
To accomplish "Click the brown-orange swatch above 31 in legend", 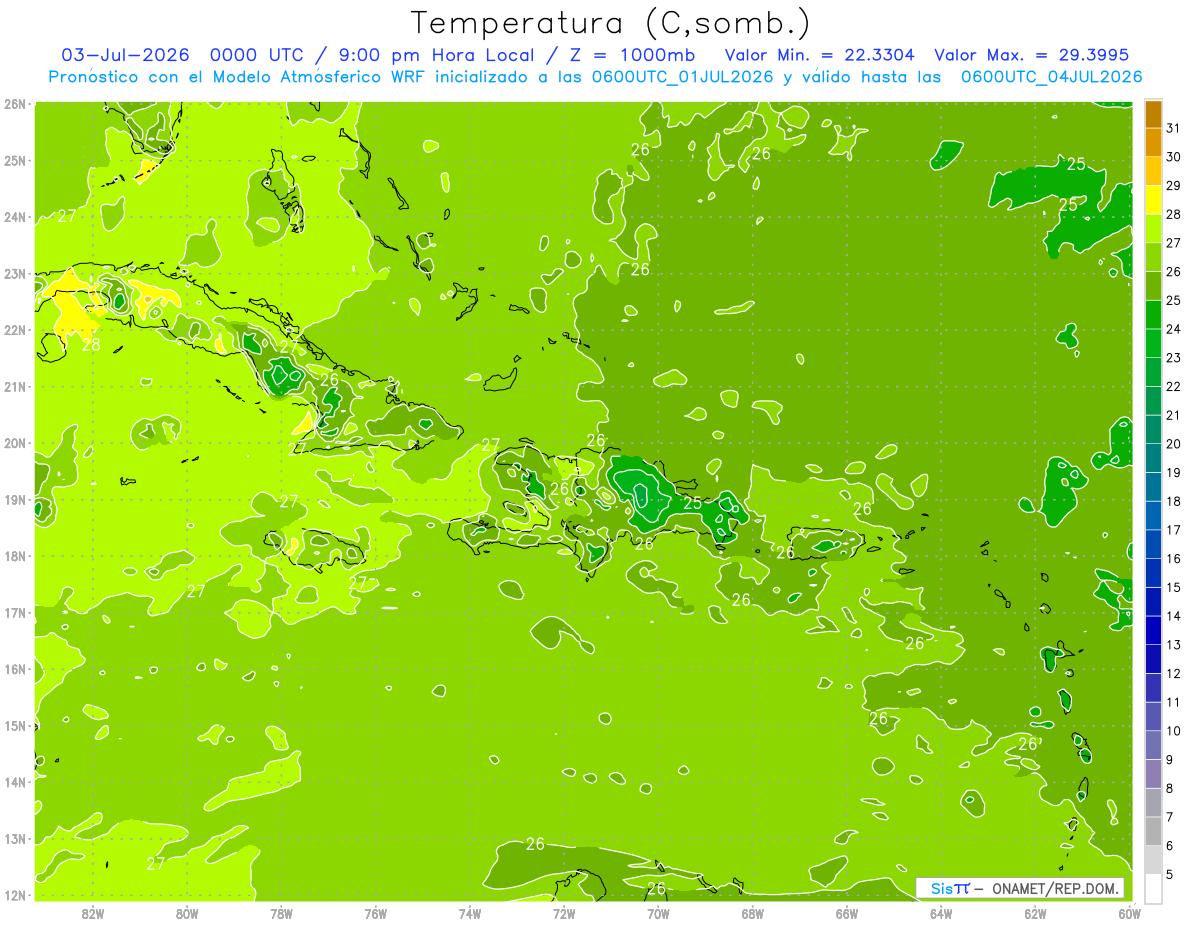I will pyautogui.click(x=1153, y=114).
